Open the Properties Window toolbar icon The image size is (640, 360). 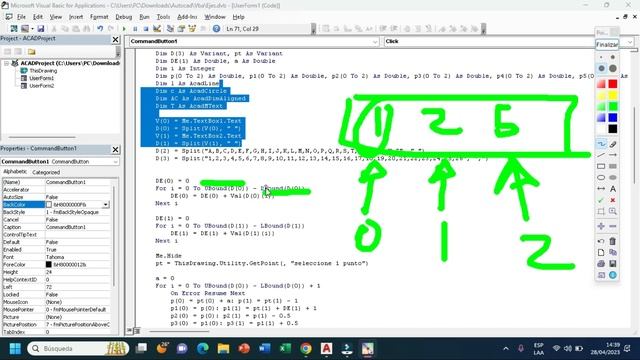181,29
